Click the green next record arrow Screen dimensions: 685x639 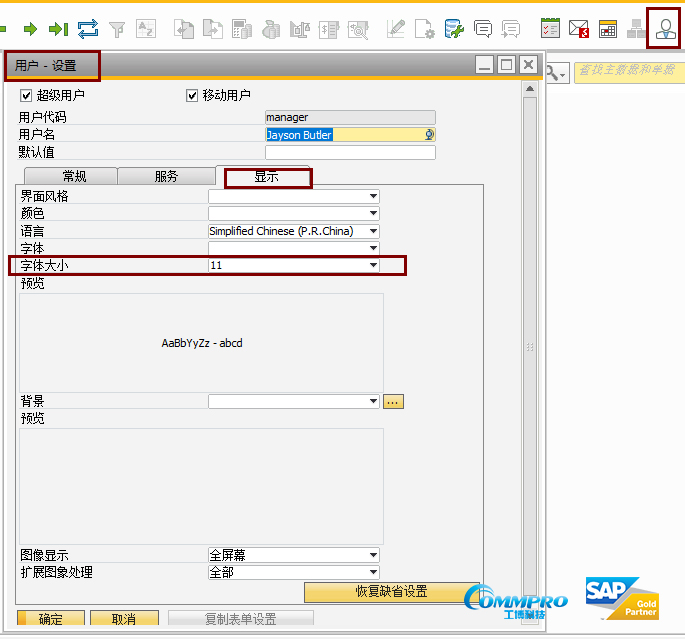(30, 29)
